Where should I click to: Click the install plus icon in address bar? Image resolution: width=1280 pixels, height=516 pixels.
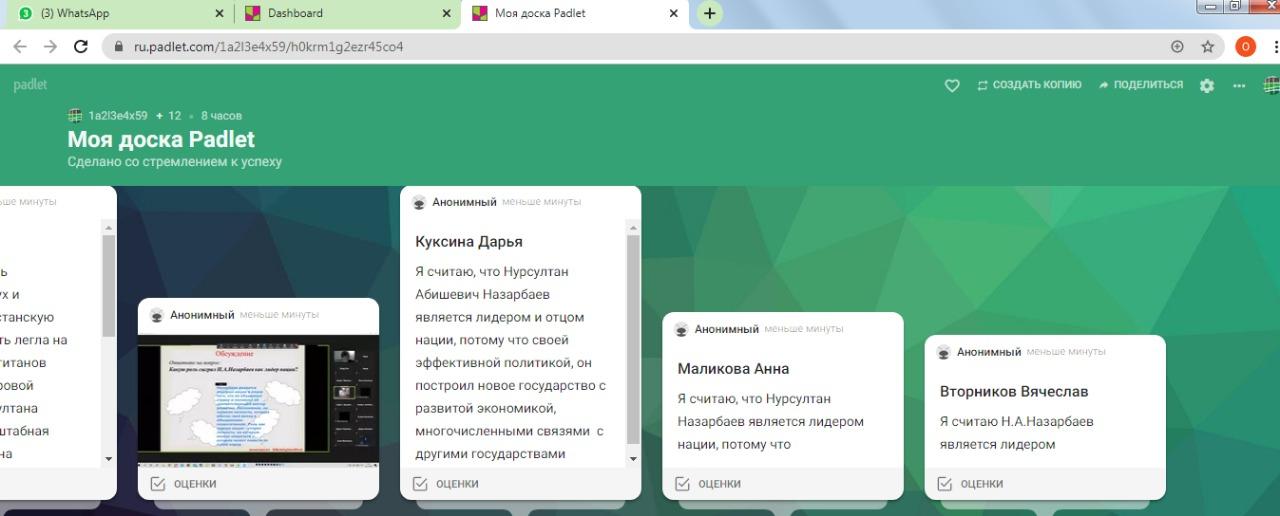(x=1177, y=47)
